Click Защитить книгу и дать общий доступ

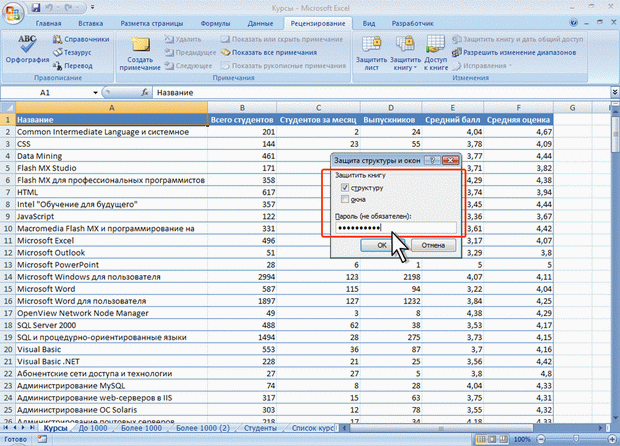click(x=518, y=39)
